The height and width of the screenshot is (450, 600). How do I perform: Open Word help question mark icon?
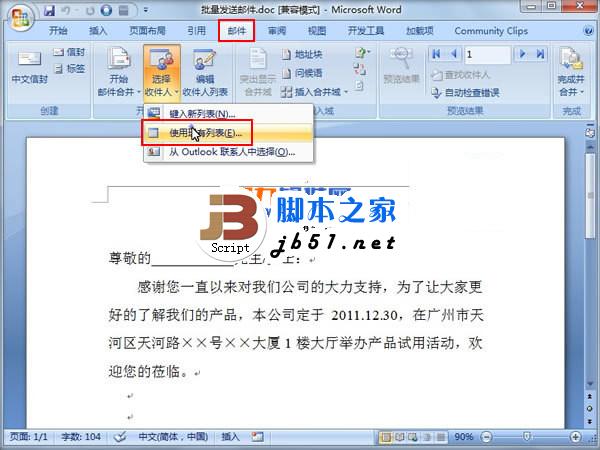pyautogui.click(x=589, y=31)
